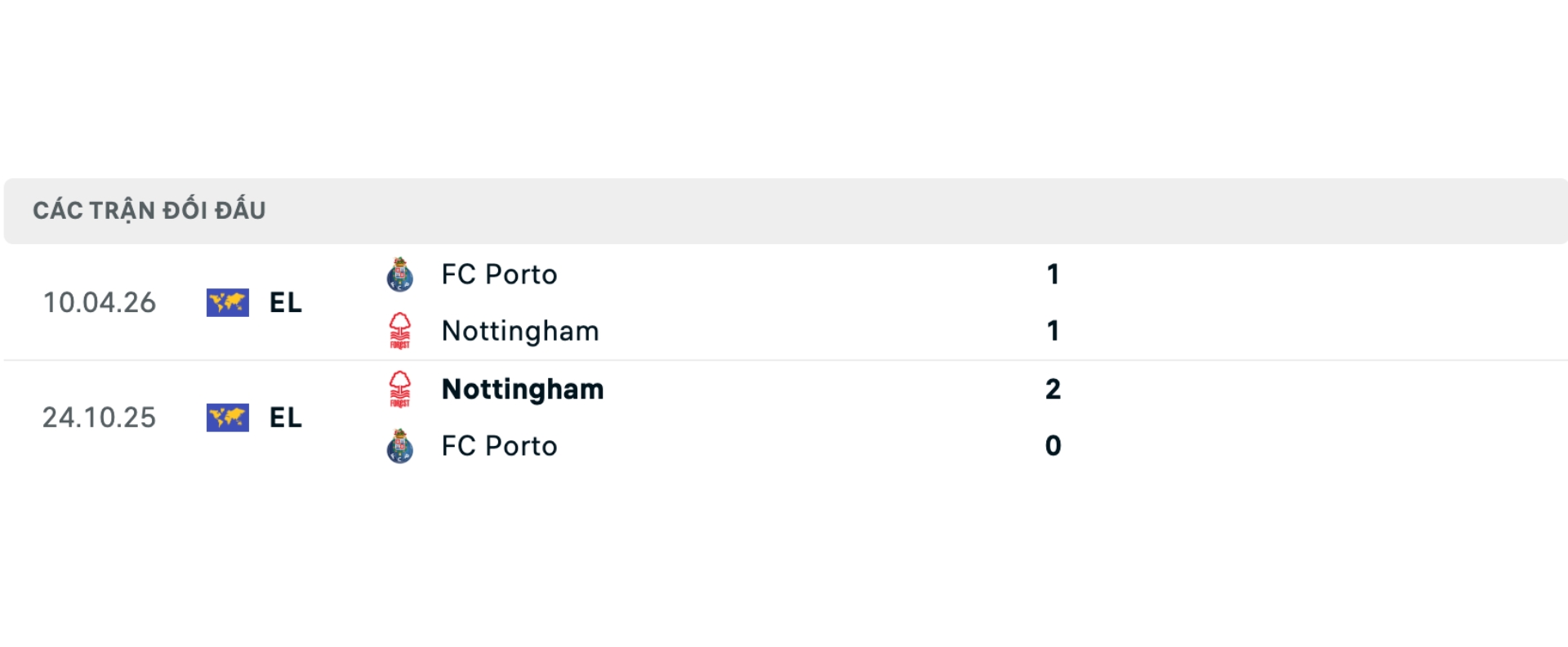Viewport: 1568px width, 647px height.
Task: Click the world-map flag icon beside 10.04.26
Action: click(x=227, y=302)
